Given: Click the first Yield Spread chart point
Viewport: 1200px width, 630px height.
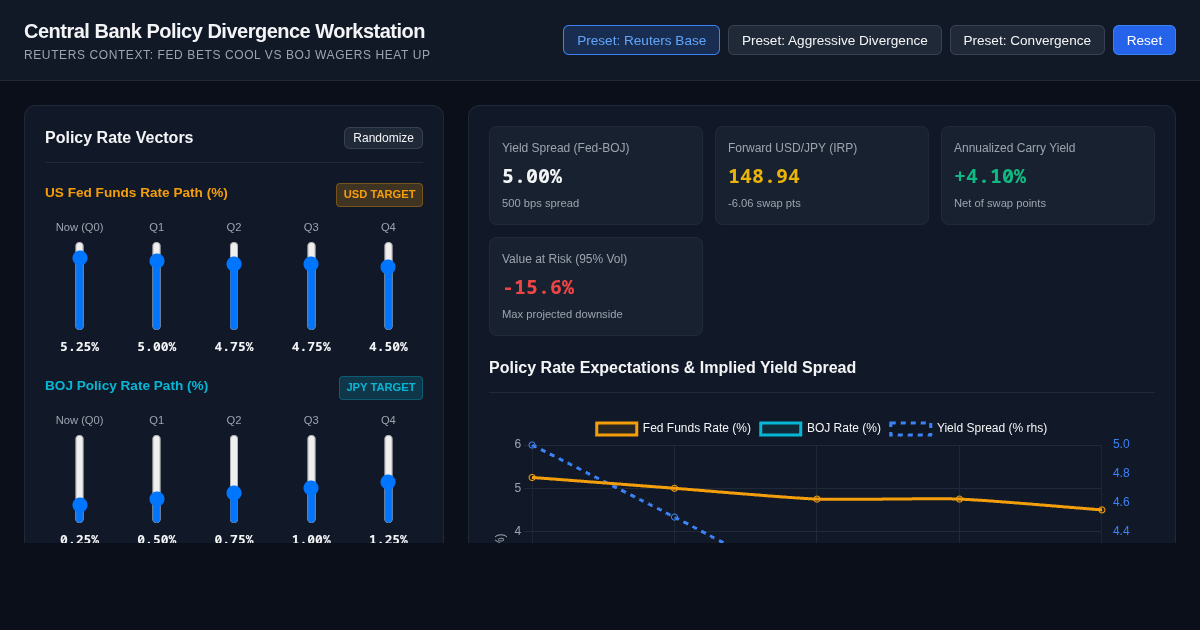Looking at the screenshot, I should (532, 445).
